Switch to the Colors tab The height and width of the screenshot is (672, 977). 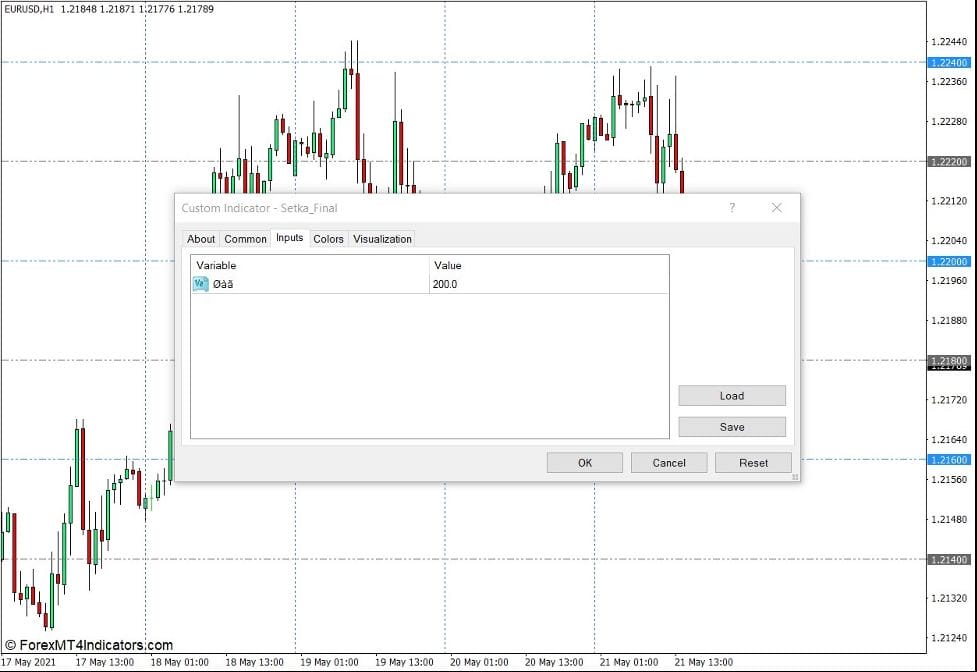[328, 239]
